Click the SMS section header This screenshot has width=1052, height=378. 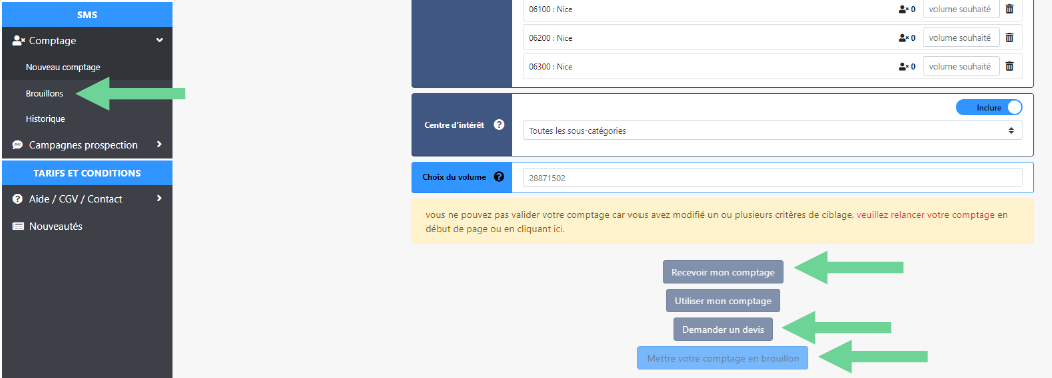tap(87, 15)
